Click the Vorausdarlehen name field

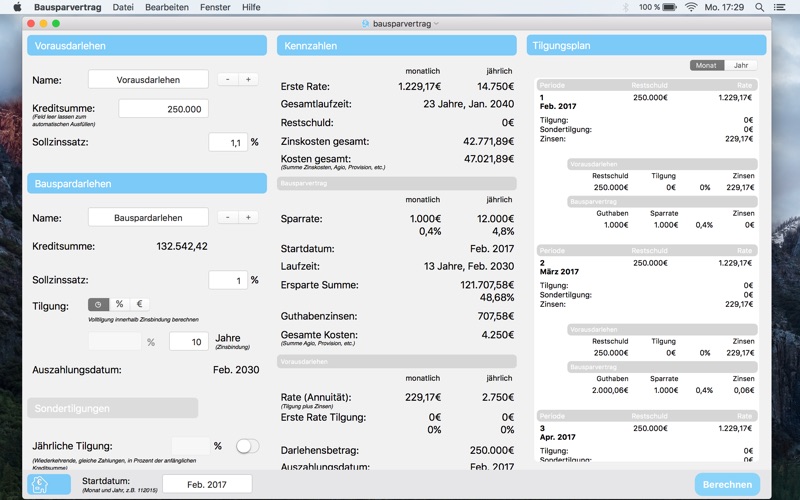(148, 80)
